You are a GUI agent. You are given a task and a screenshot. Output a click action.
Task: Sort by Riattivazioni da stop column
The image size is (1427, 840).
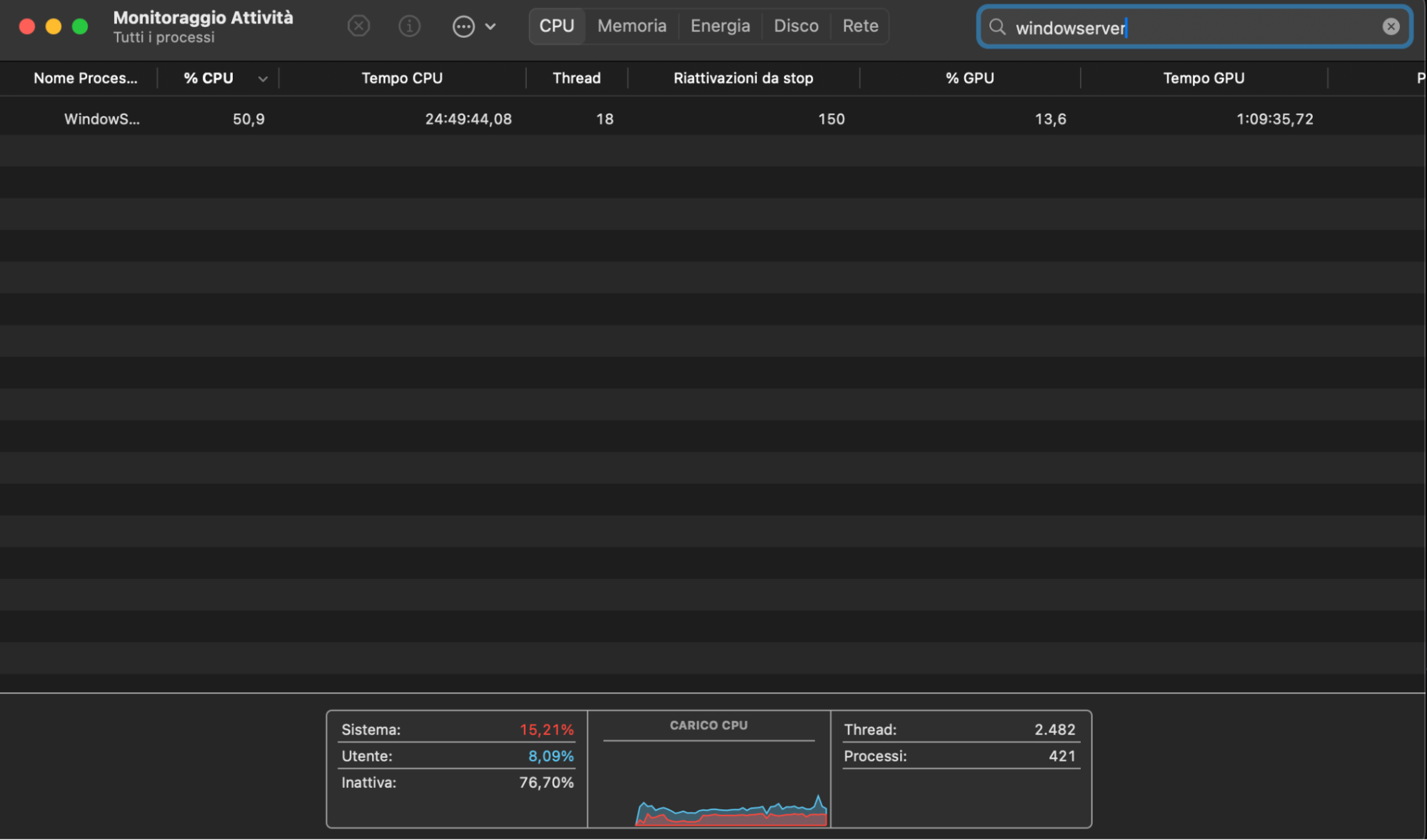coord(743,79)
